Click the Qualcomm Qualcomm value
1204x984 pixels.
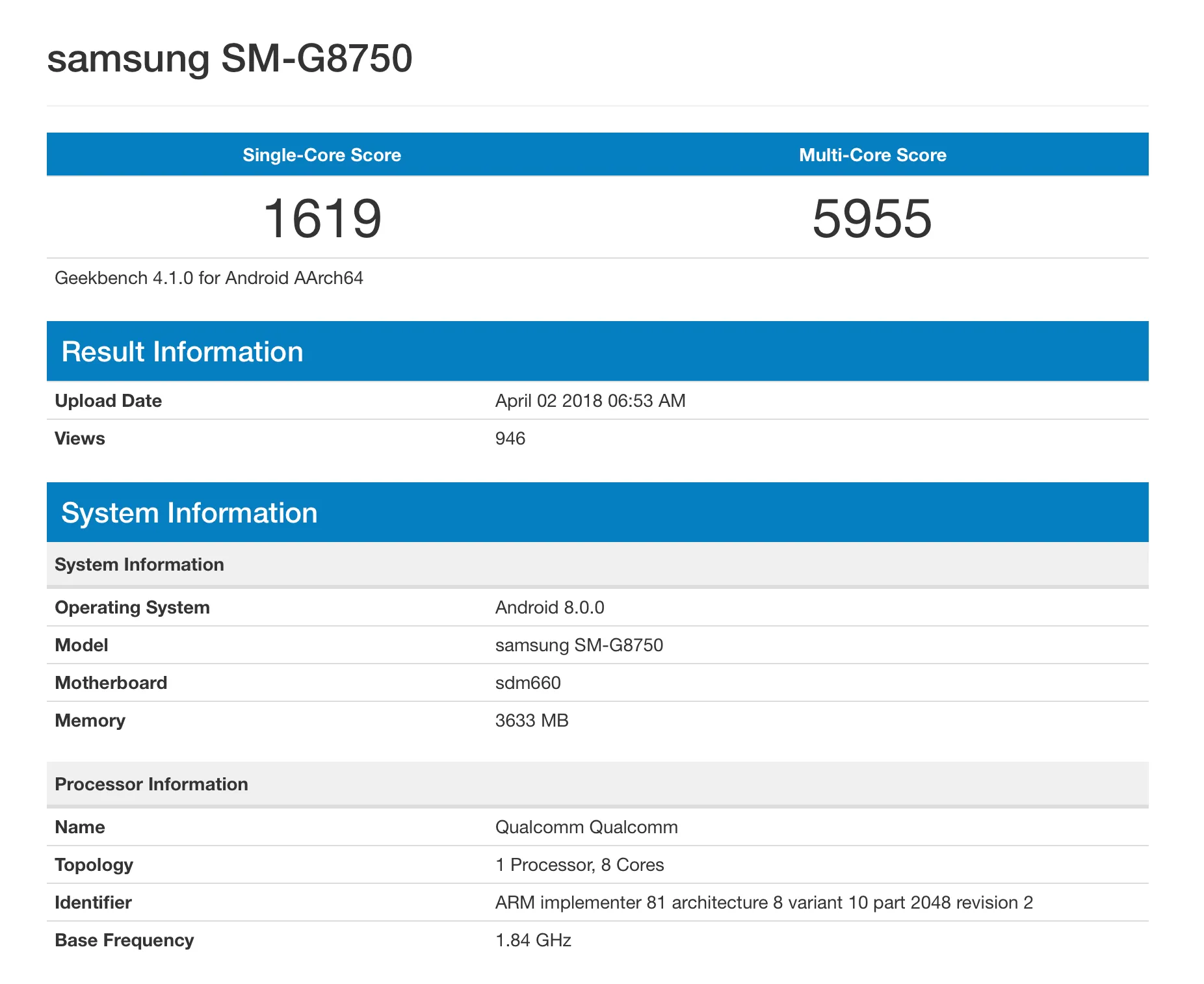click(586, 827)
